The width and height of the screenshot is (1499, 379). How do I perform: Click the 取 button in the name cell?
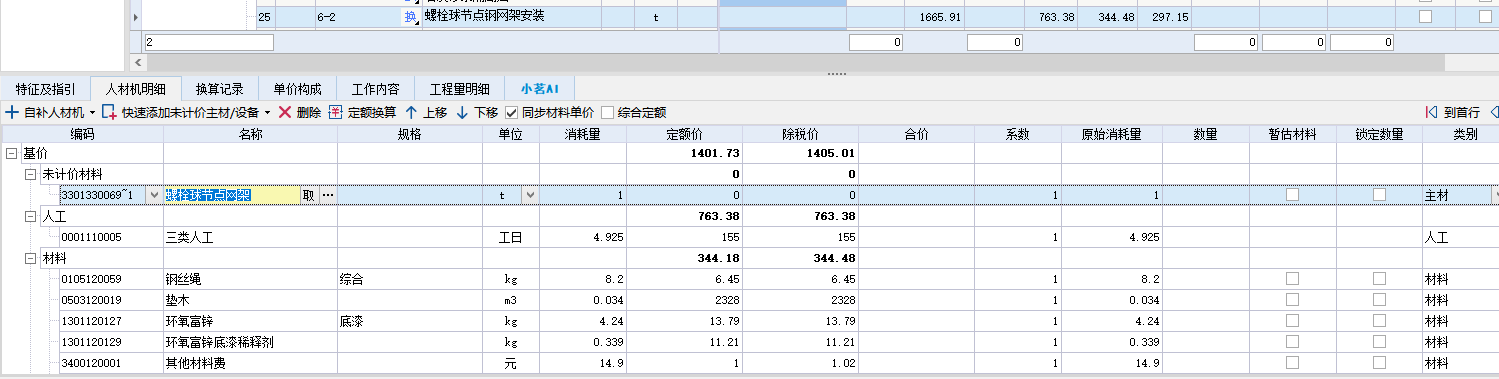coord(309,196)
